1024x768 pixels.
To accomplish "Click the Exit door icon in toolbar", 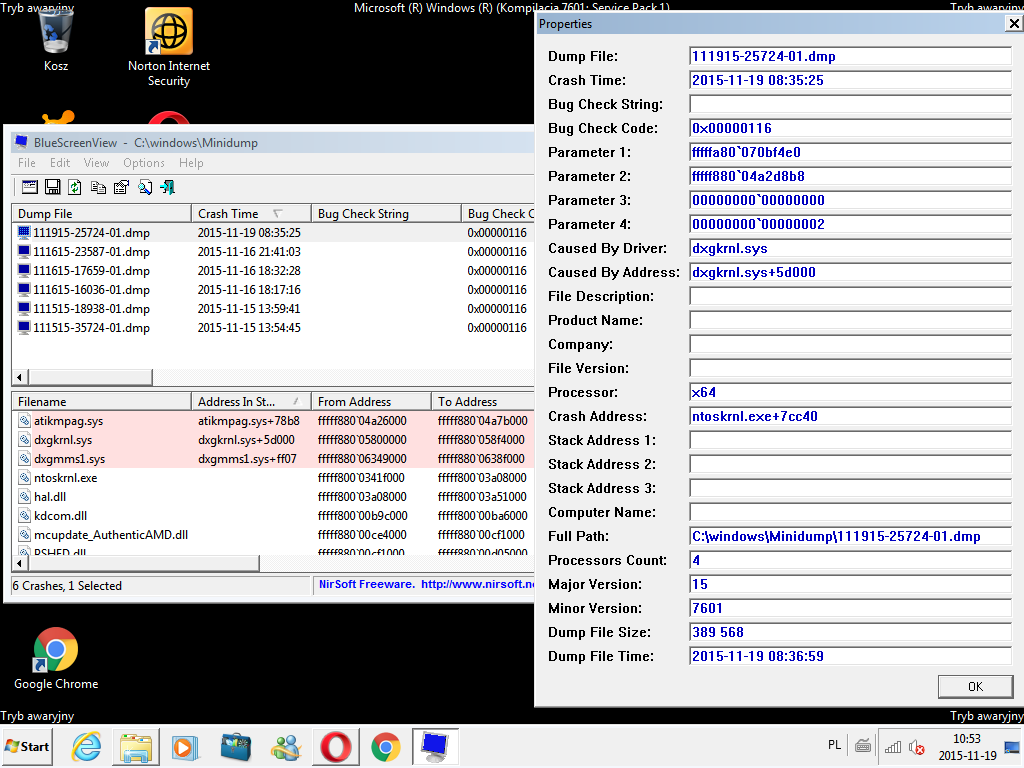I will [167, 187].
